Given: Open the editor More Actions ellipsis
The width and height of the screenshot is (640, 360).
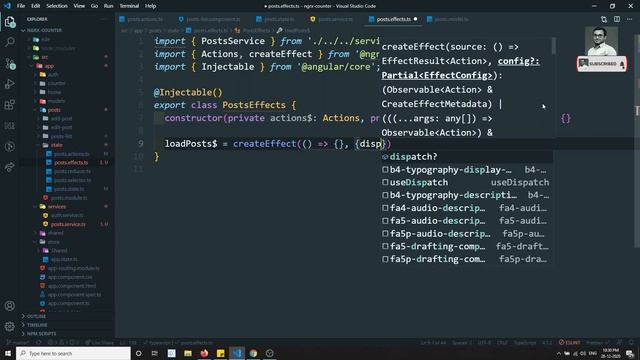Looking at the screenshot, I should click(629, 19).
